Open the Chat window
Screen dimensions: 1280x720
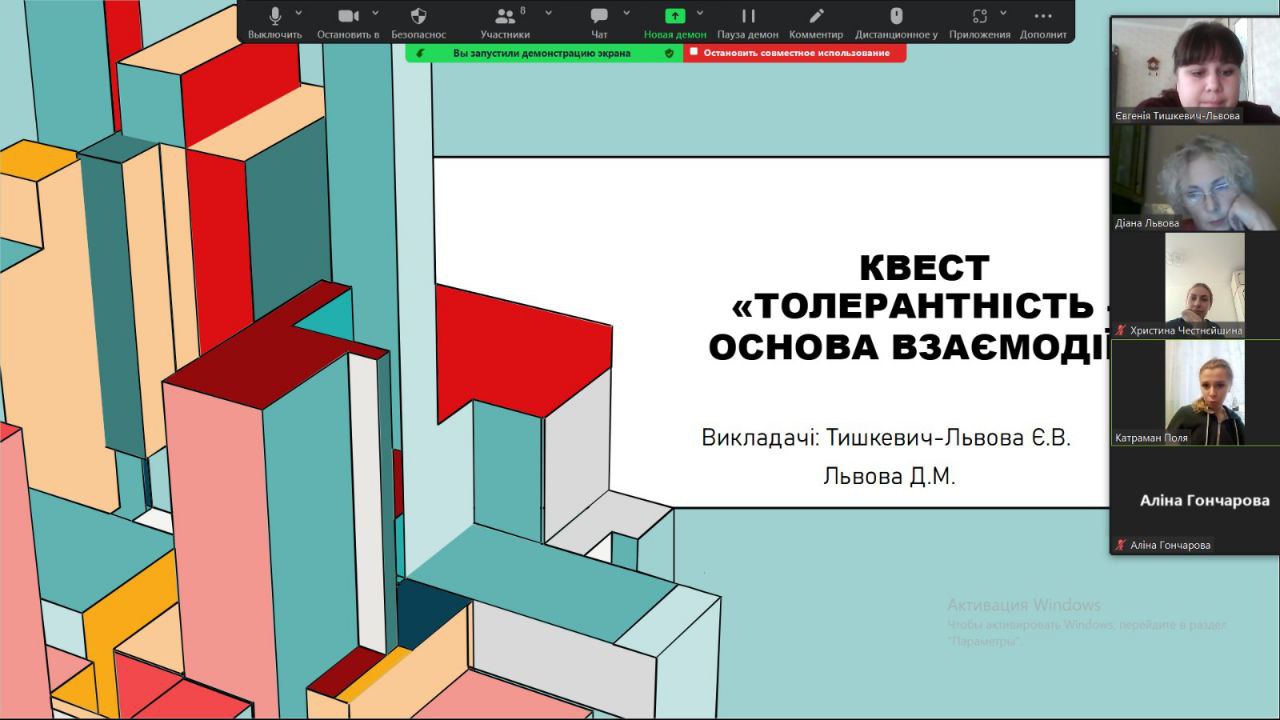(599, 17)
